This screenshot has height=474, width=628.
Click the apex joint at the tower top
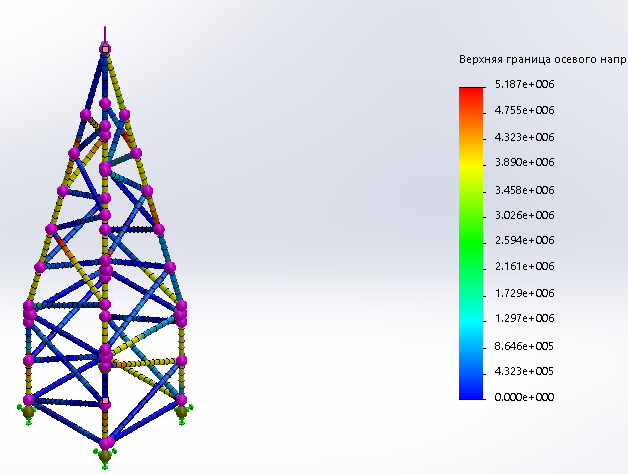pyautogui.click(x=105, y=48)
